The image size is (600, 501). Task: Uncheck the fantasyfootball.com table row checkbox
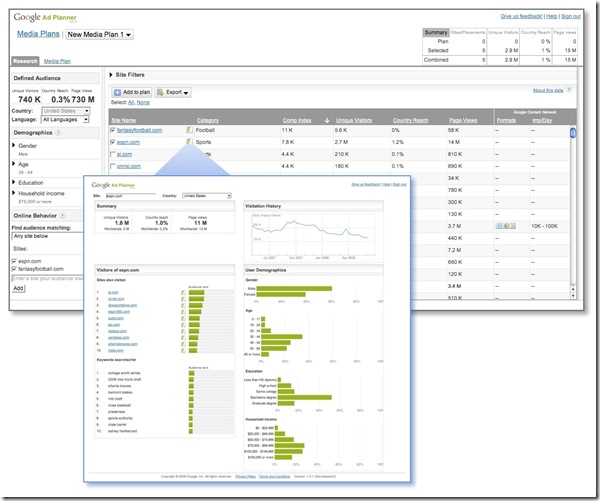112,131
